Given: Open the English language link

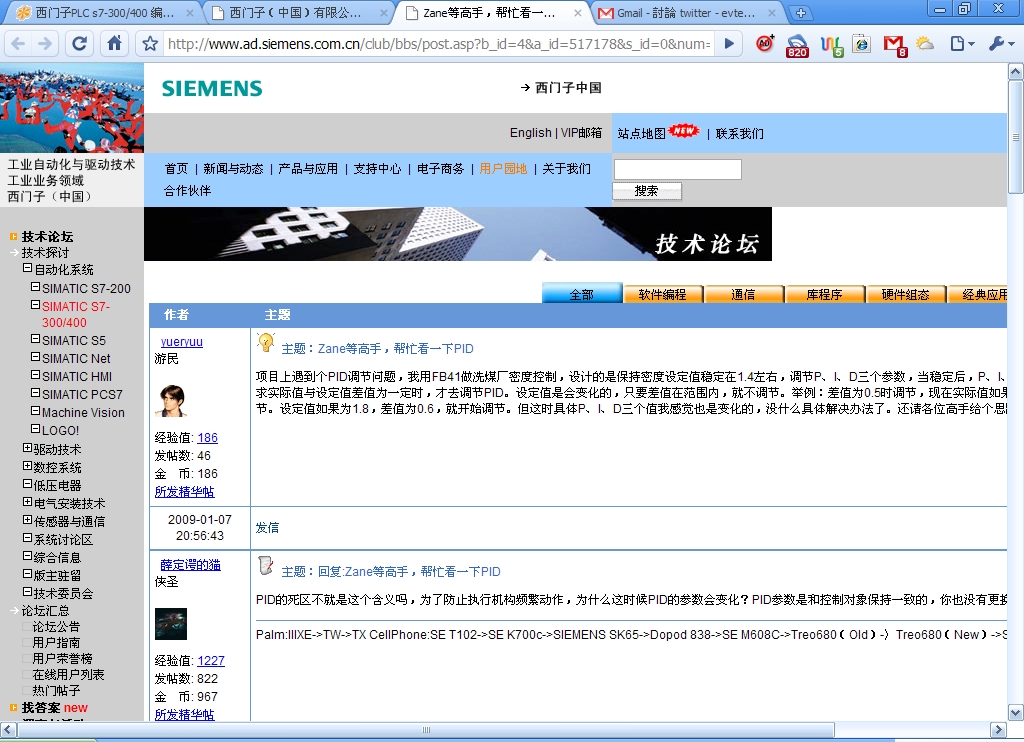Looking at the screenshot, I should click(x=530, y=133).
